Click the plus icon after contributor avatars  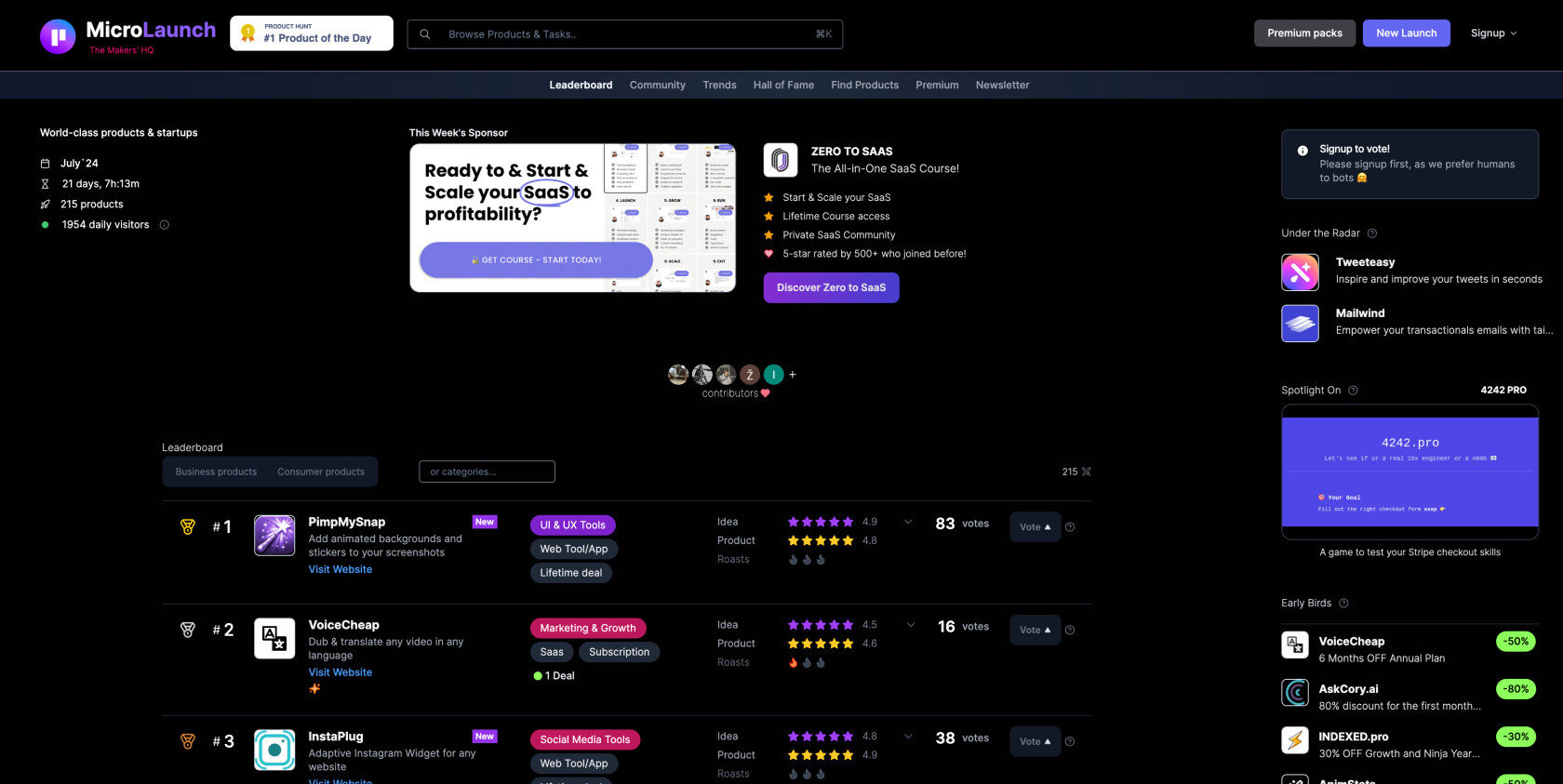pyautogui.click(x=793, y=375)
